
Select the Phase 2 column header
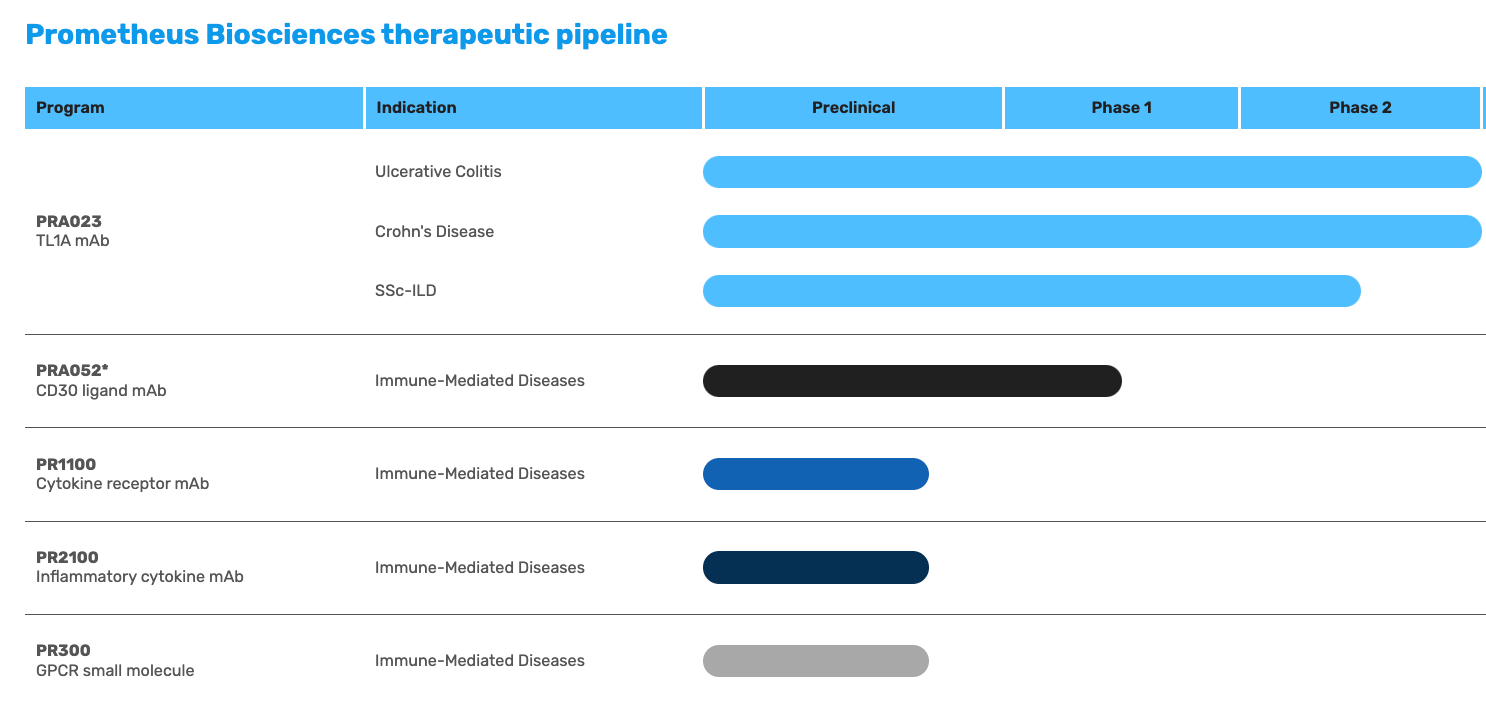(1360, 108)
